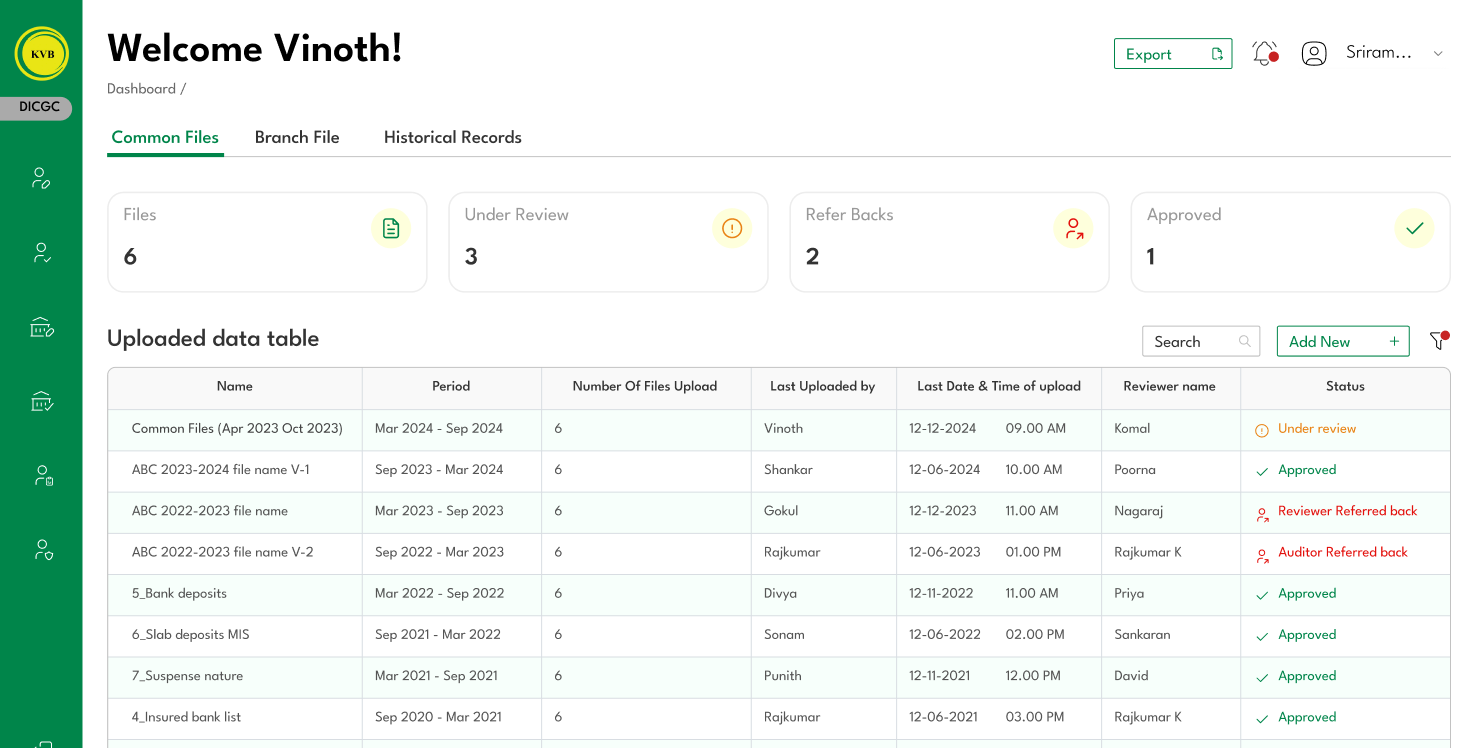This screenshot has width=1484, height=748.
Task: Select ABC 2023-2024 file name V-1
Action: [x=221, y=470]
